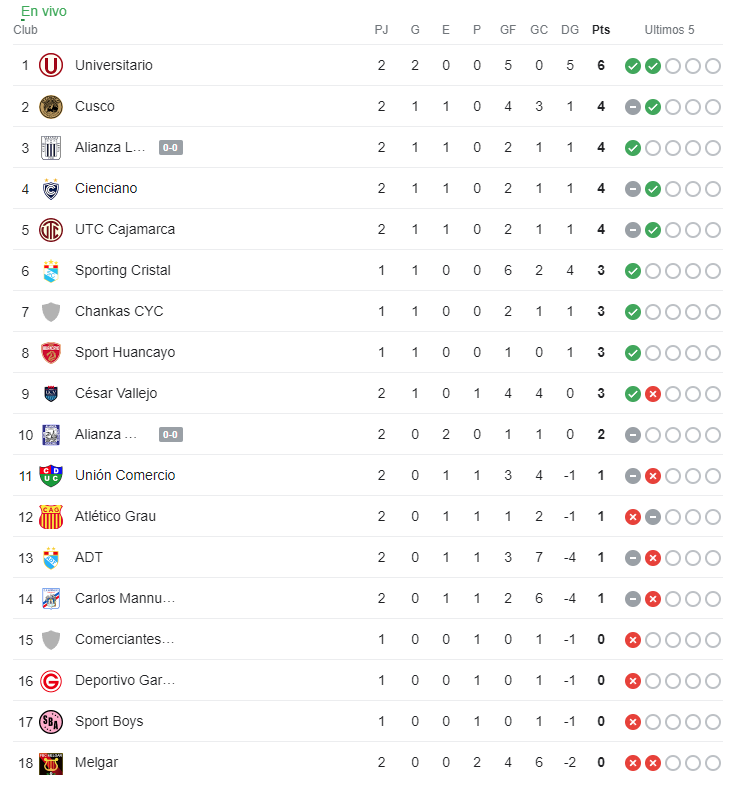The image size is (739, 788).
Task: Click the Sport Huancayo red crest
Action: click(51, 352)
